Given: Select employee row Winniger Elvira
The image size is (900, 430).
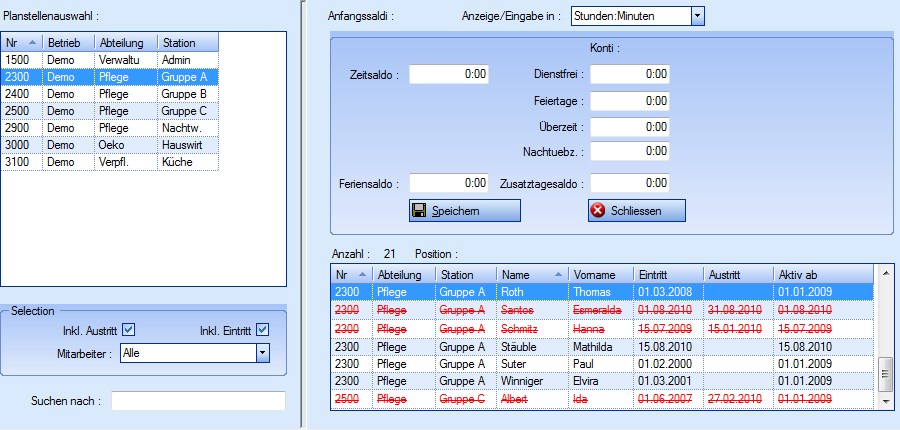Looking at the screenshot, I should pyautogui.click(x=600, y=382).
